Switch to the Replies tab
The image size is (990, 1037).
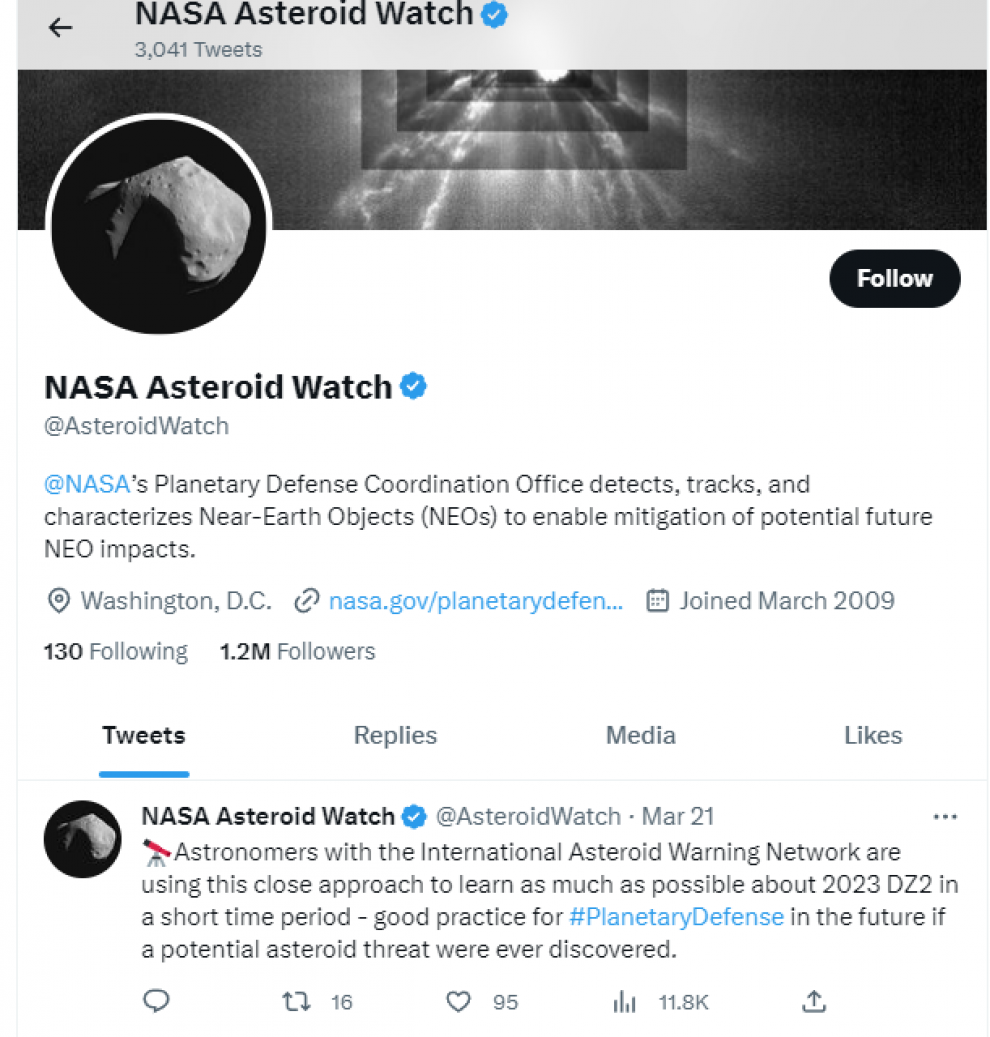point(395,735)
